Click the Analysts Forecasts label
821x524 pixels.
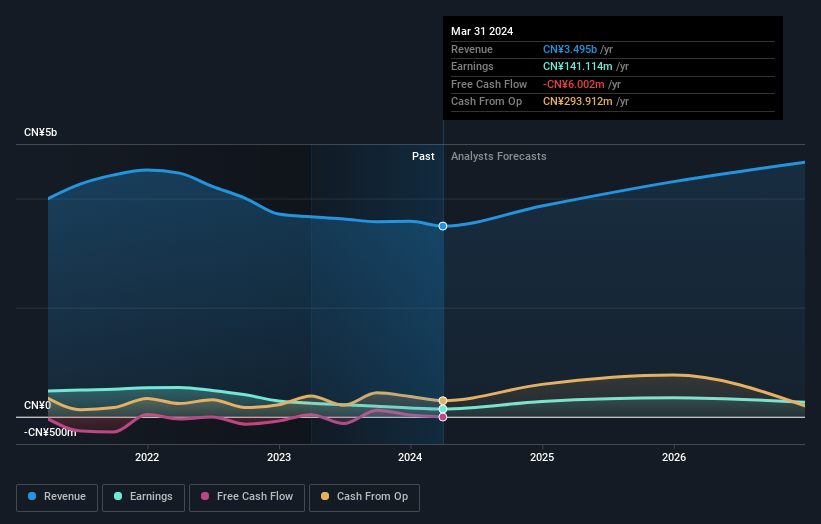498,156
